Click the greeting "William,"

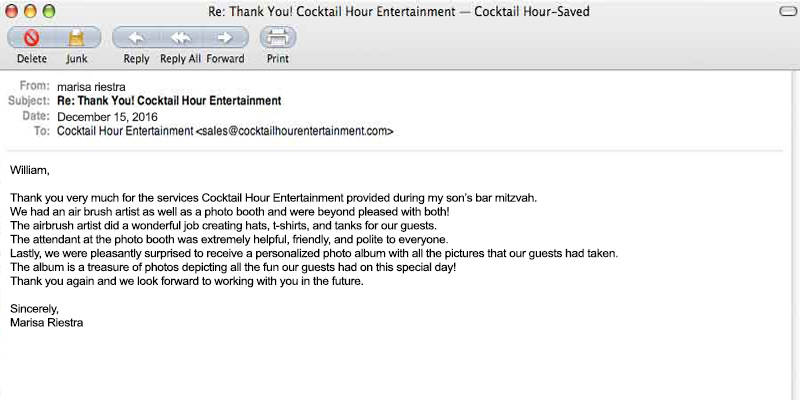pos(29,170)
